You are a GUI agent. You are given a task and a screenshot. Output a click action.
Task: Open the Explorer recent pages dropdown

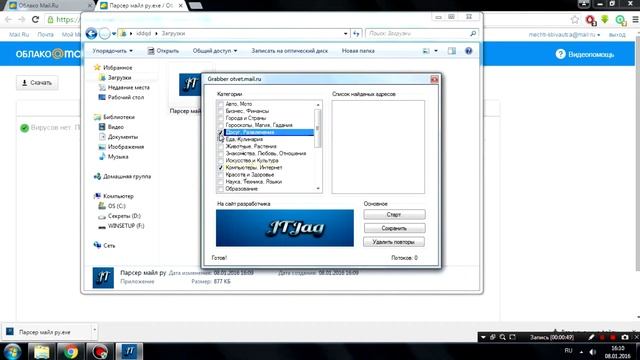click(114, 33)
